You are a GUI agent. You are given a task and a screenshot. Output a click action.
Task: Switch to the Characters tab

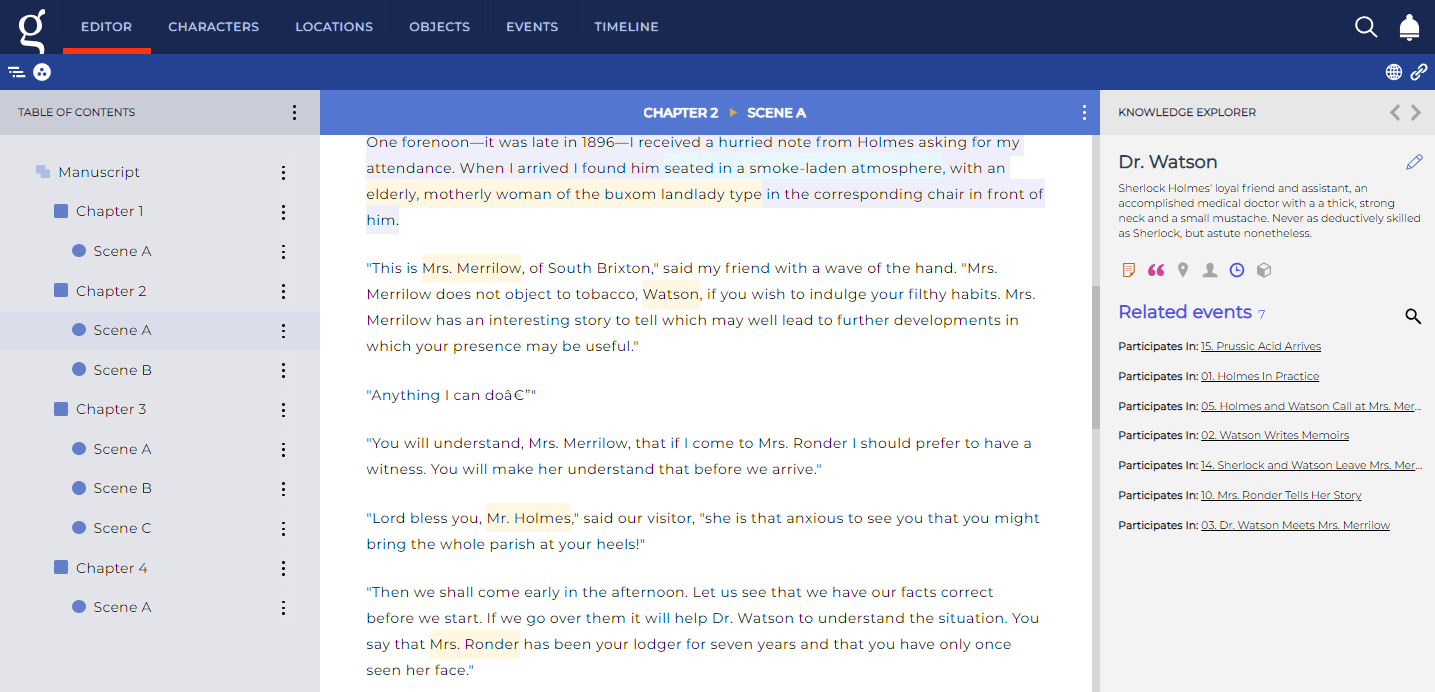[213, 27]
